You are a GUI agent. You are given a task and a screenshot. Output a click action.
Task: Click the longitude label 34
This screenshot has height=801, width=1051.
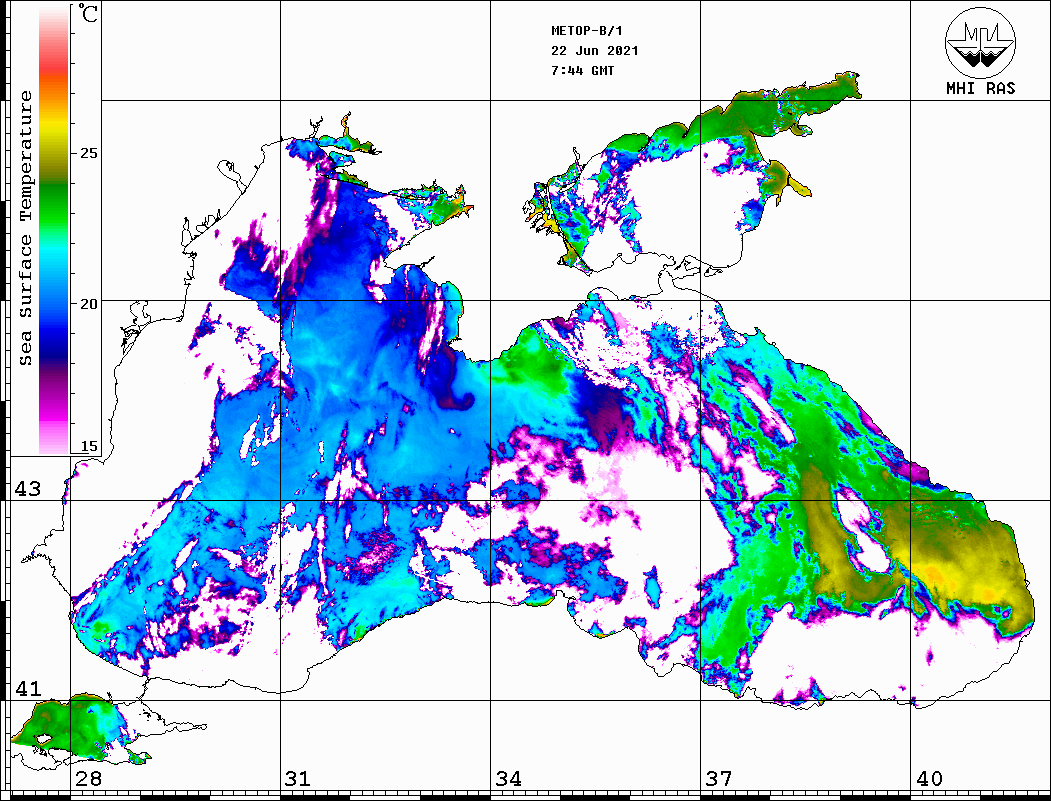point(509,779)
